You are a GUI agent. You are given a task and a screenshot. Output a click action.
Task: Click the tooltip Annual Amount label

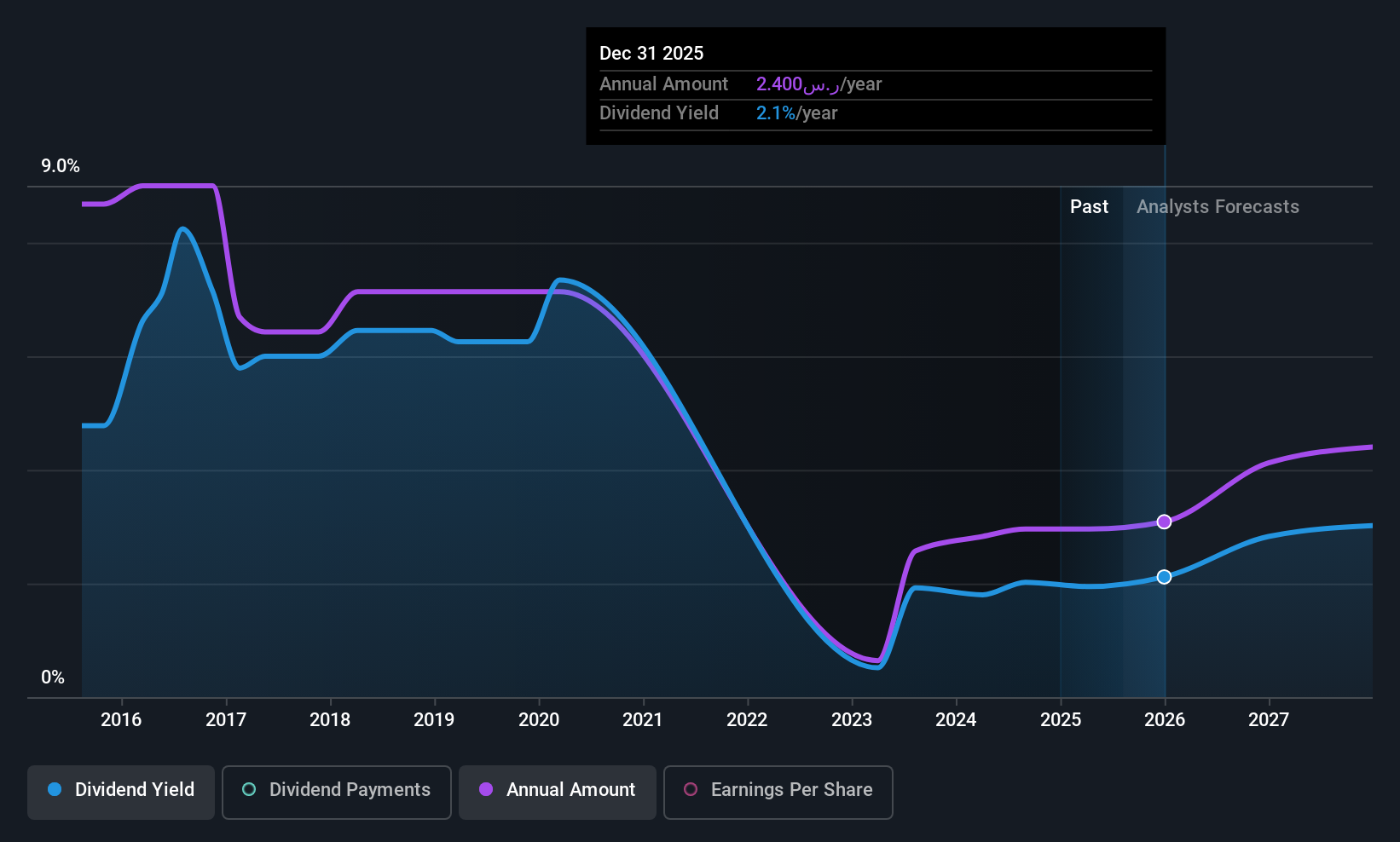[663, 84]
